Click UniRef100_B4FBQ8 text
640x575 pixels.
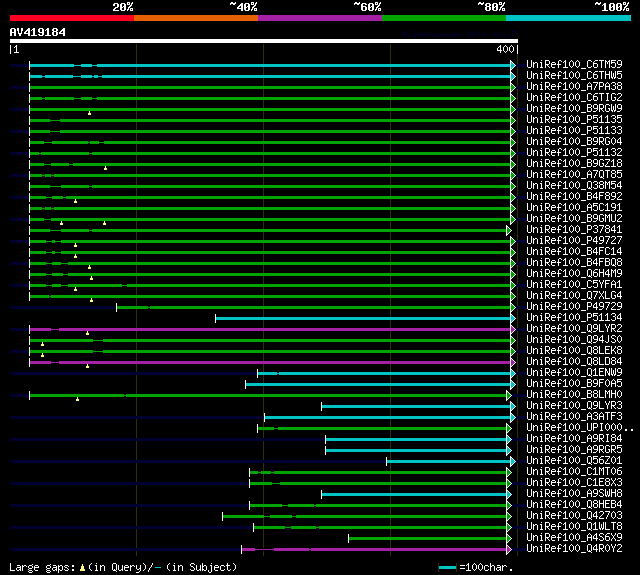click(574, 262)
